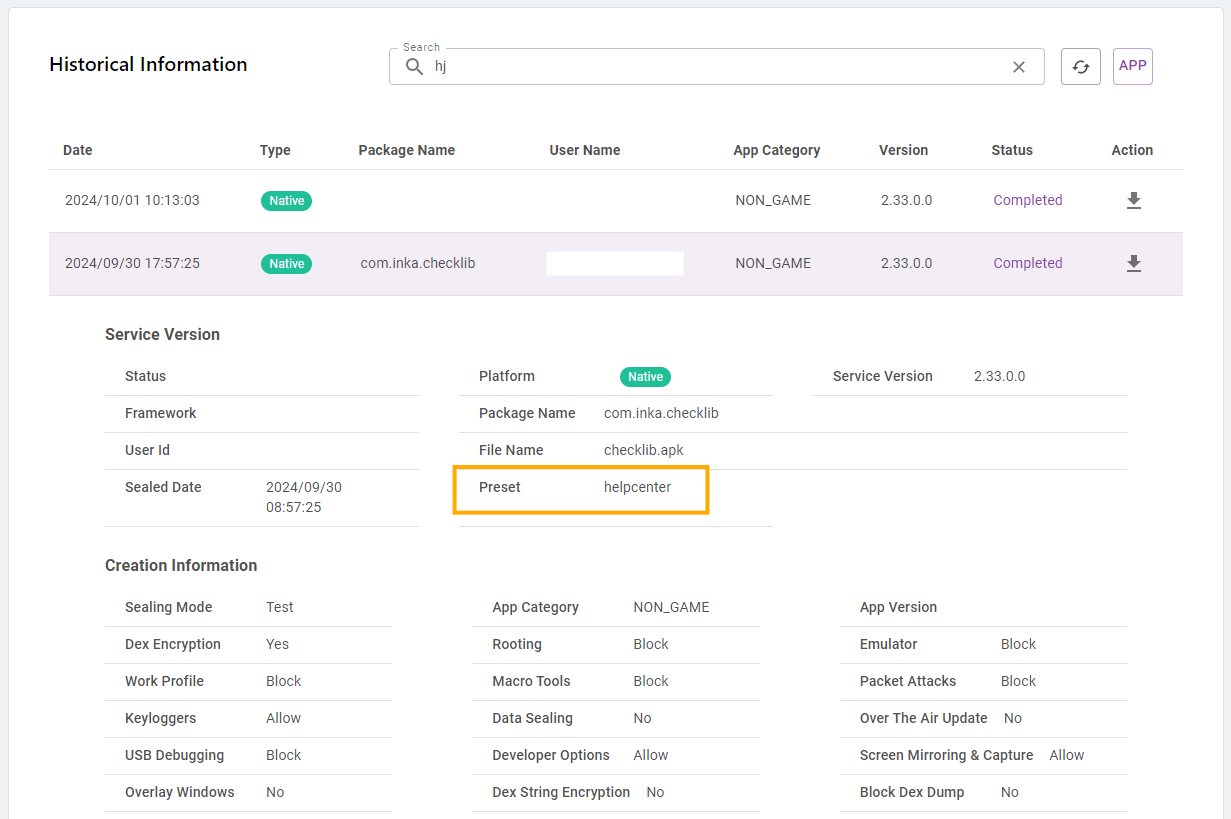
Task: Select the Preset value helpcenter
Action: [x=637, y=487]
